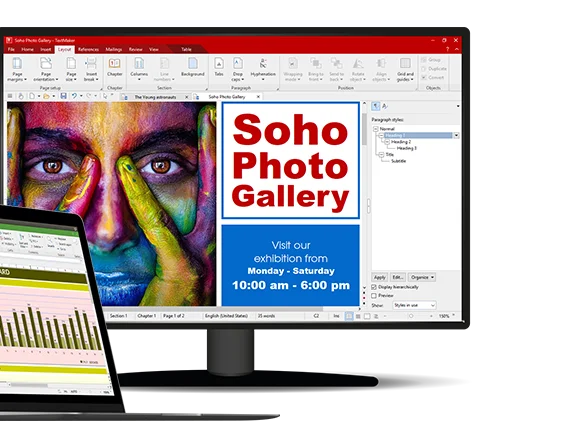
Task: Click the zoom slider in status bar
Action: (x=411, y=316)
